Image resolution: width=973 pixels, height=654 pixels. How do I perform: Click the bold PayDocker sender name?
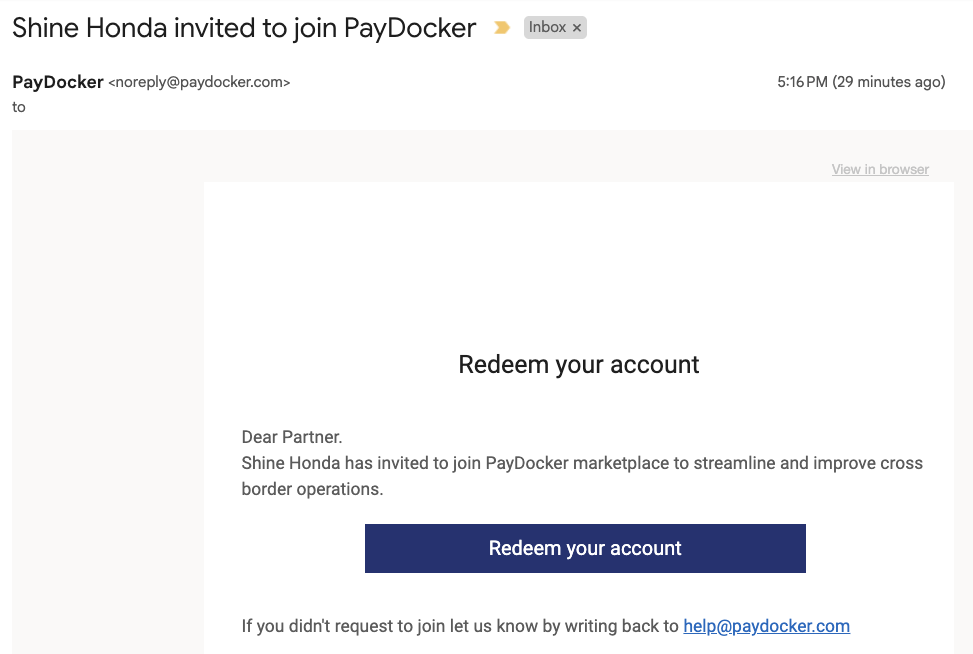(x=58, y=82)
